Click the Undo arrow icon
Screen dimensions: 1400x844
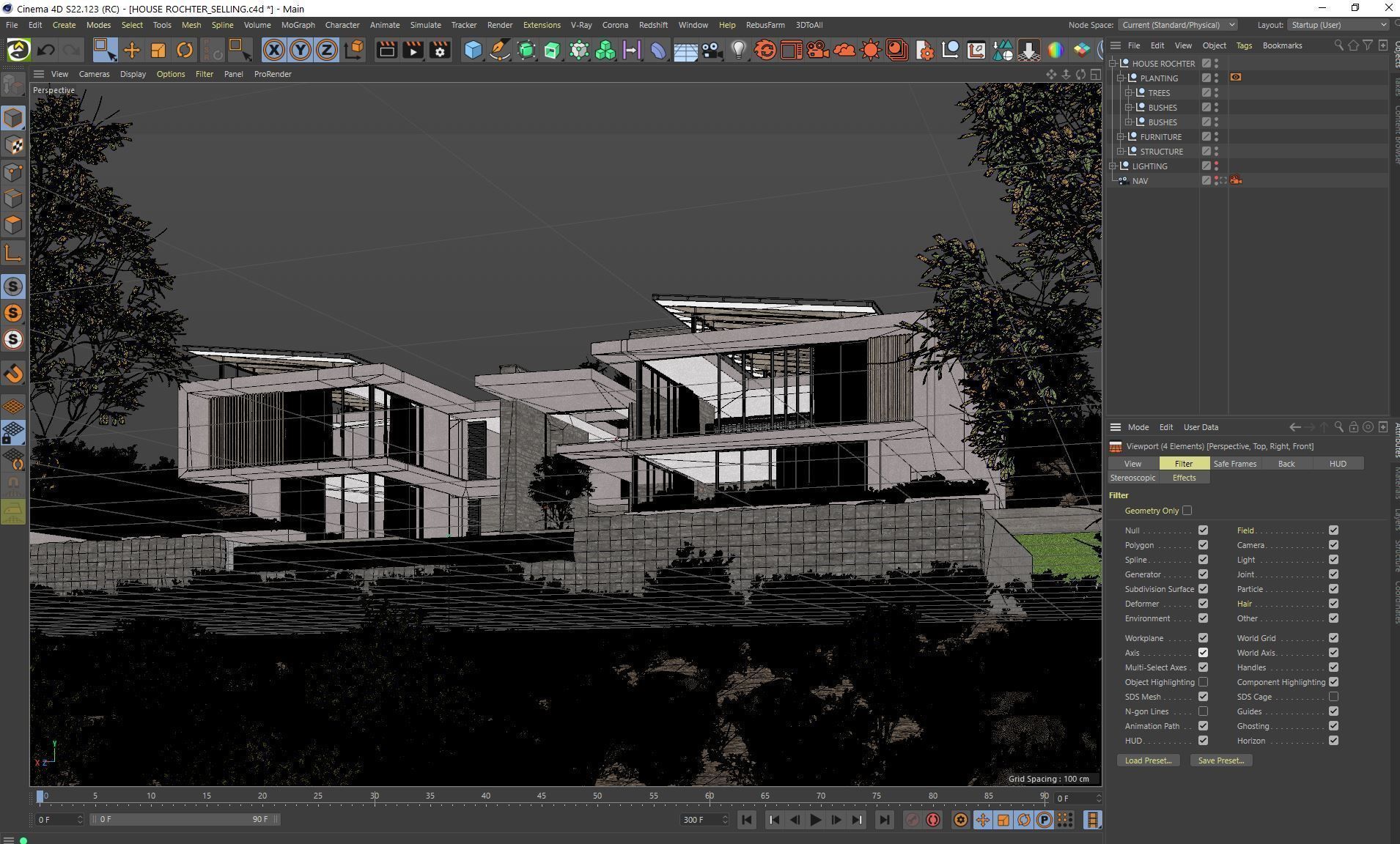coord(45,50)
